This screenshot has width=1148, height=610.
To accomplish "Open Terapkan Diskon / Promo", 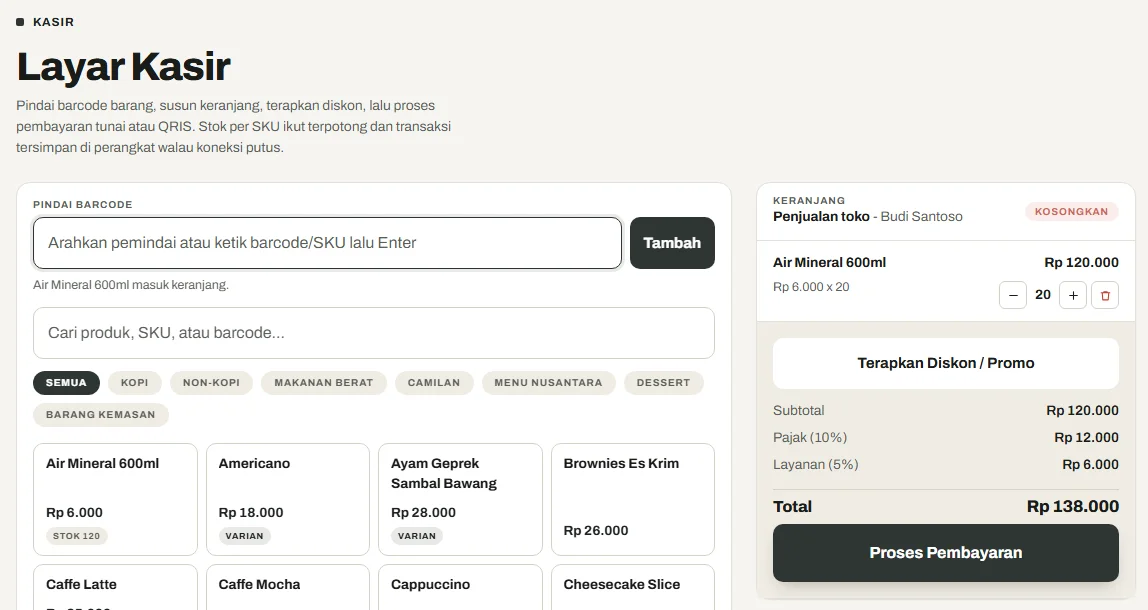I will click(x=946, y=363).
